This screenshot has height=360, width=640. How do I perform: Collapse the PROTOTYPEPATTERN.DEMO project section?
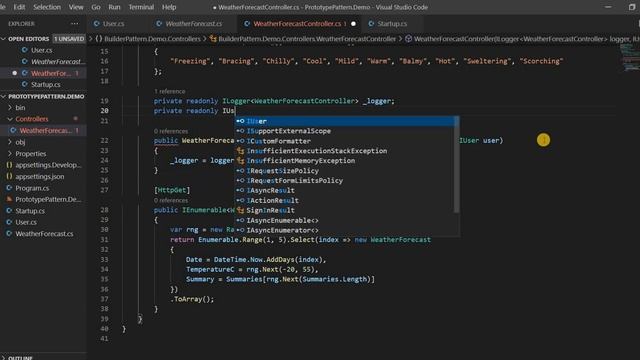(43, 96)
